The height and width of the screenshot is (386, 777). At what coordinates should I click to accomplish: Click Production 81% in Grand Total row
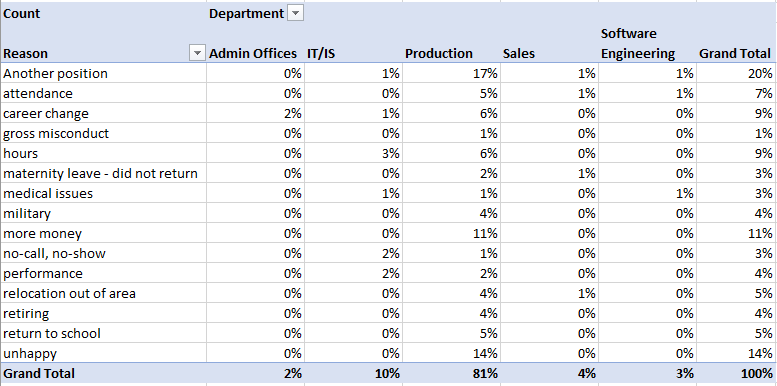click(451, 373)
